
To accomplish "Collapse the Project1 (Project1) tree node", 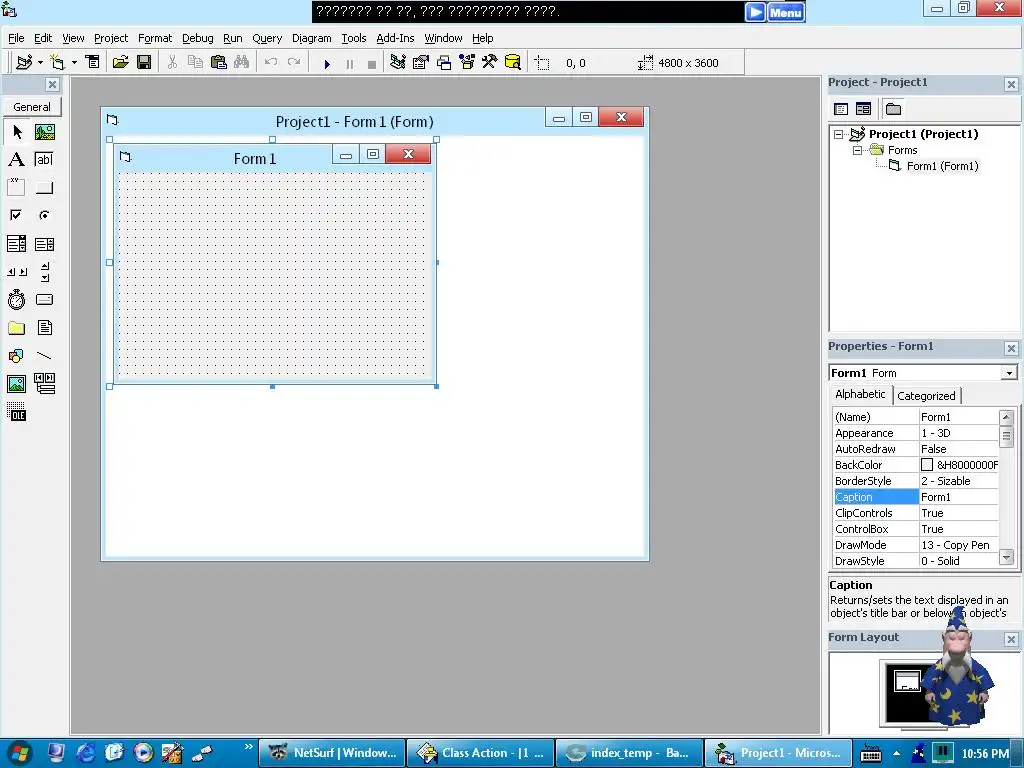I will coord(839,135).
